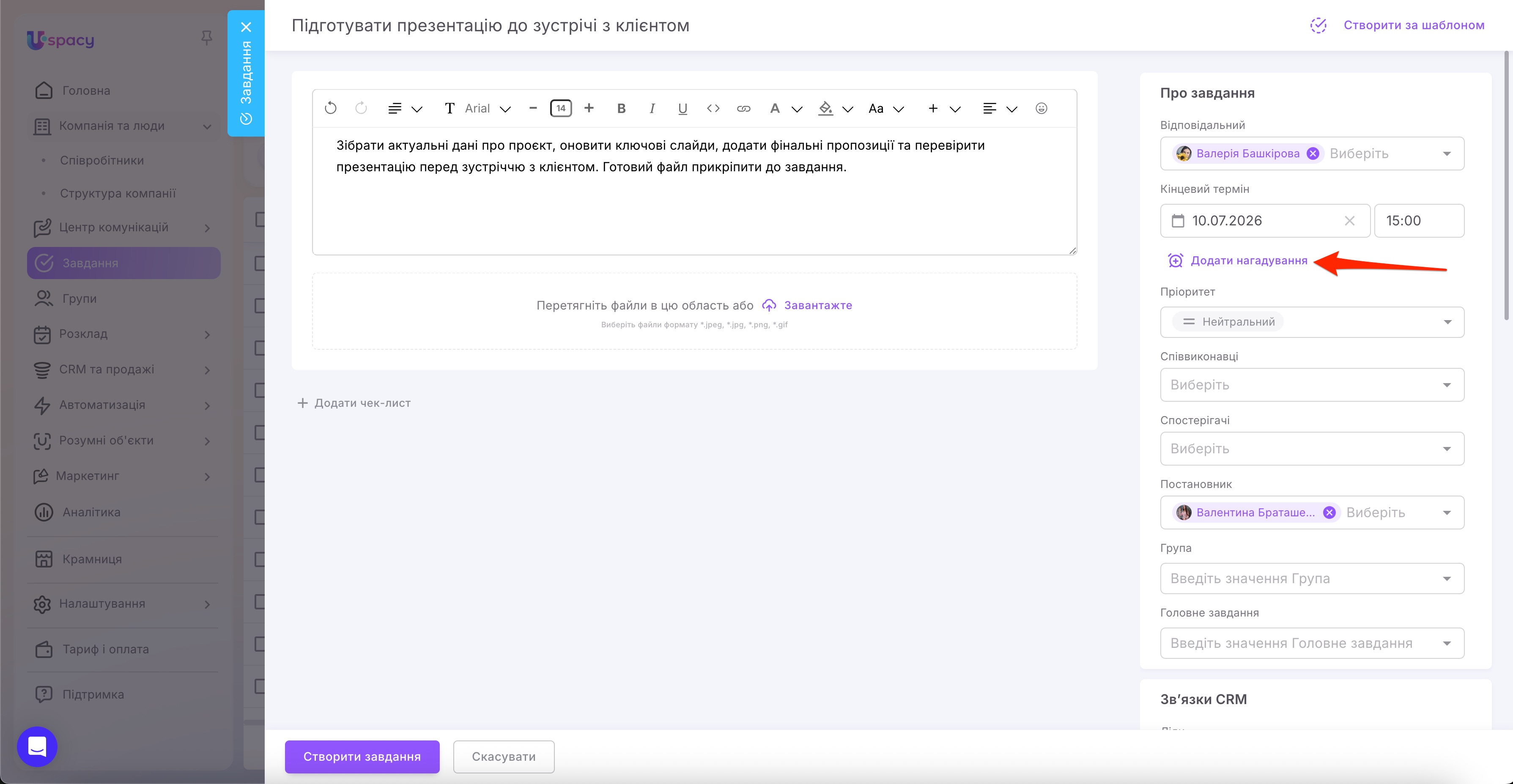Viewport: 1513px width, 784px height.
Task: Pin the sidebar with the pin icon
Action: pyautogui.click(x=206, y=38)
